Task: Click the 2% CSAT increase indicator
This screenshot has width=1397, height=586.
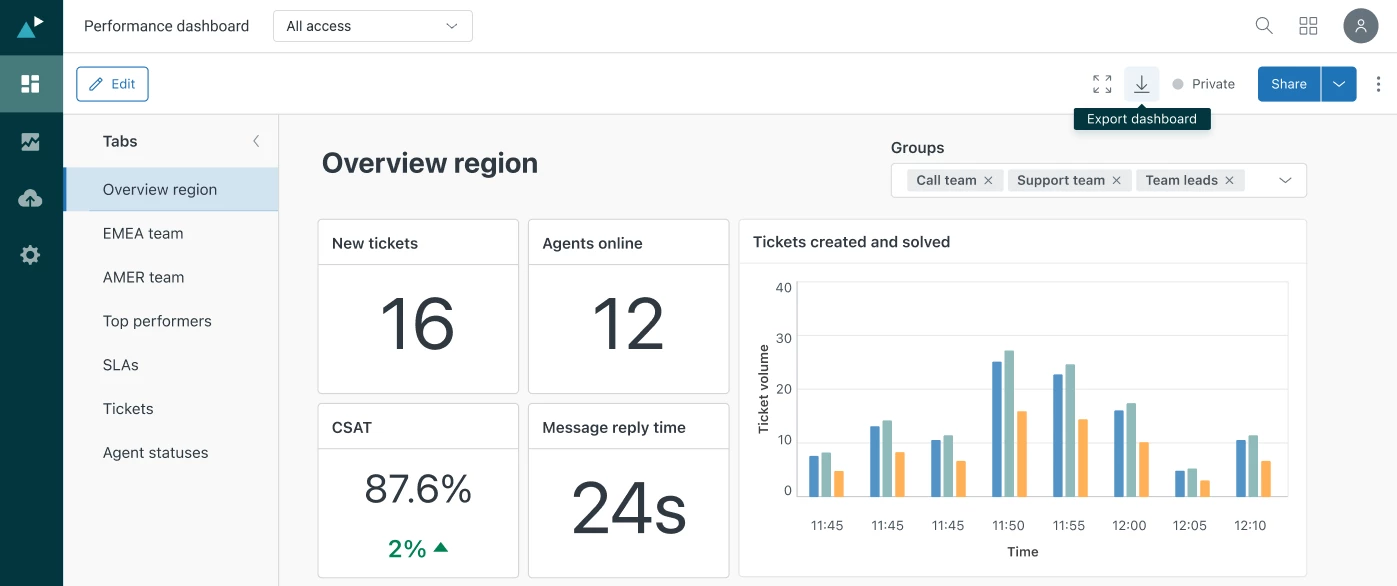Action: (418, 548)
